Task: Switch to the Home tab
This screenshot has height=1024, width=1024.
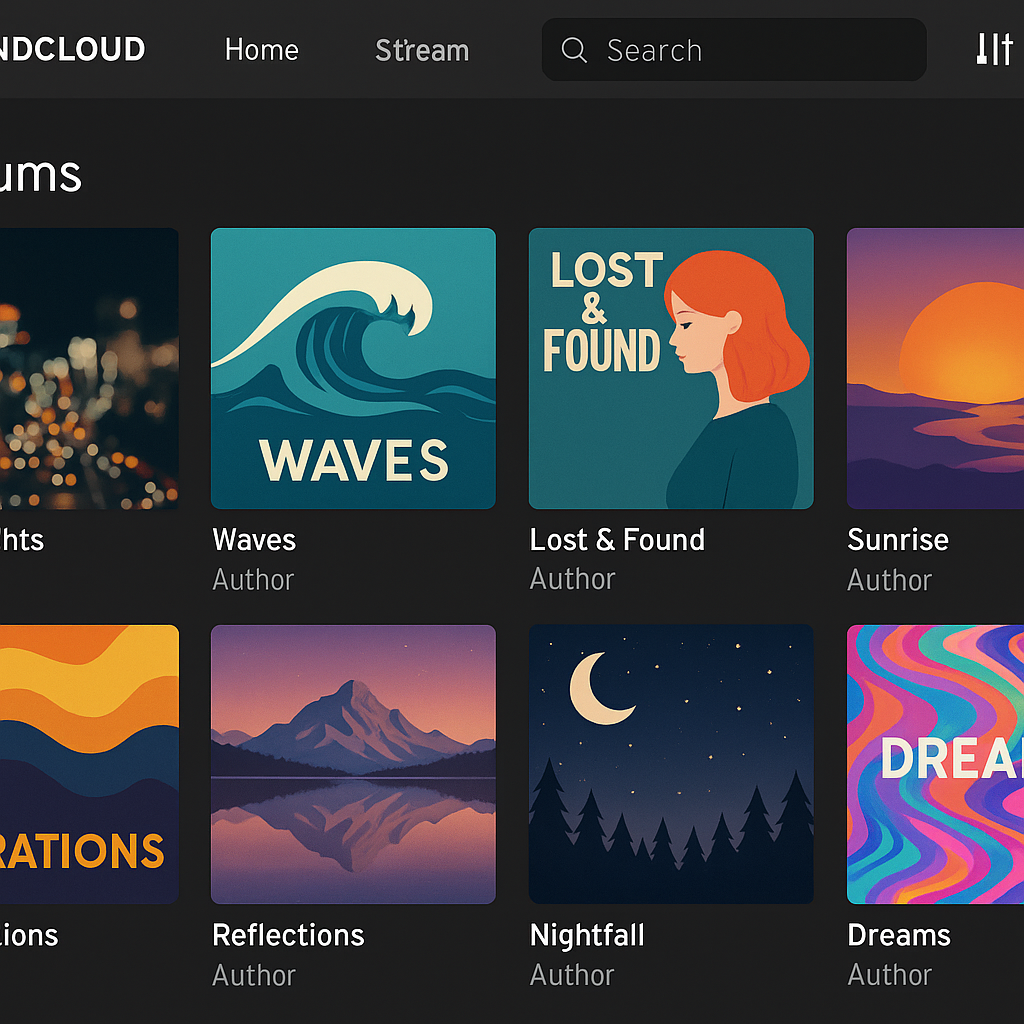Action: click(261, 50)
